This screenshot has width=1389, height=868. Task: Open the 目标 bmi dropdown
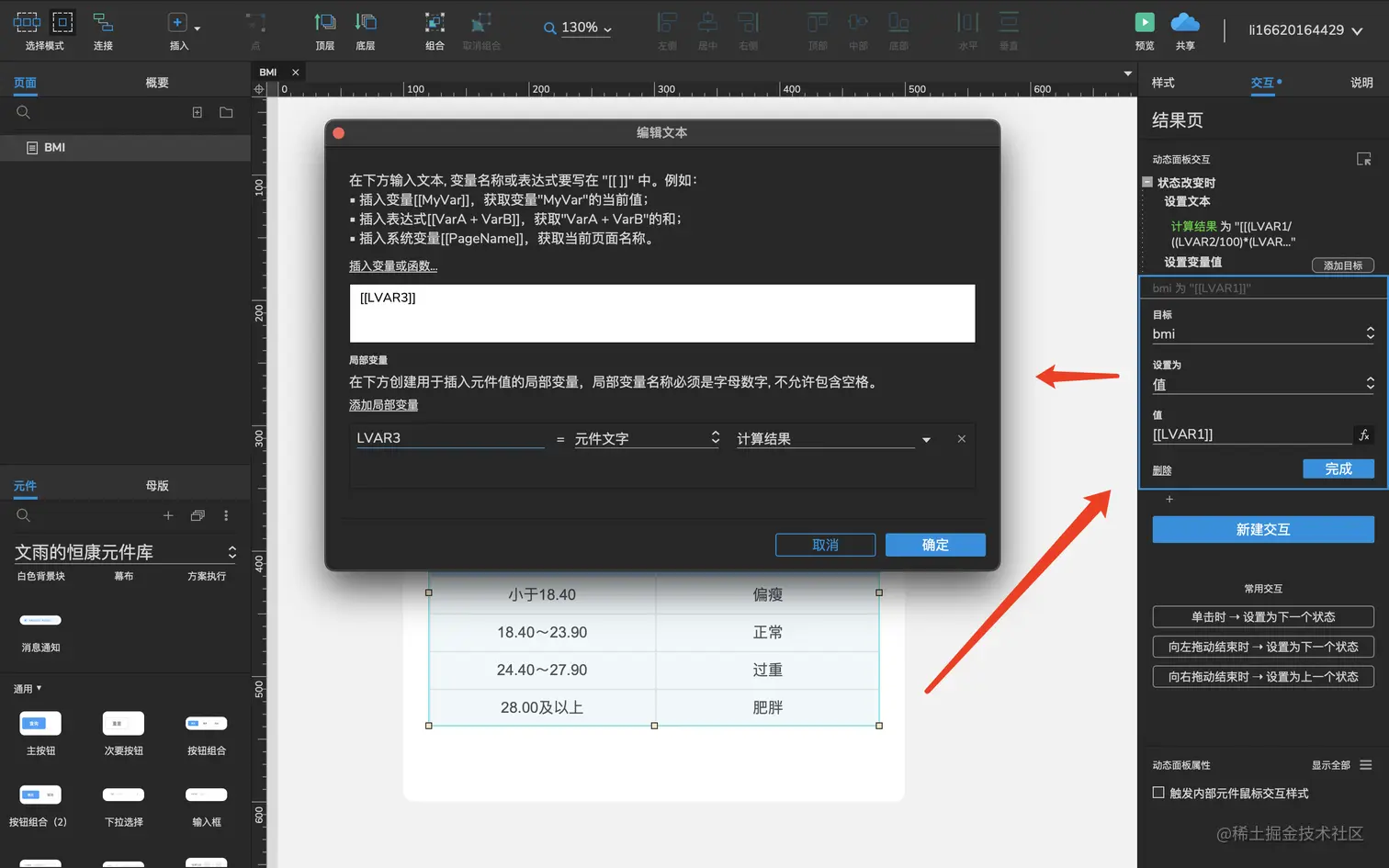coord(1263,333)
